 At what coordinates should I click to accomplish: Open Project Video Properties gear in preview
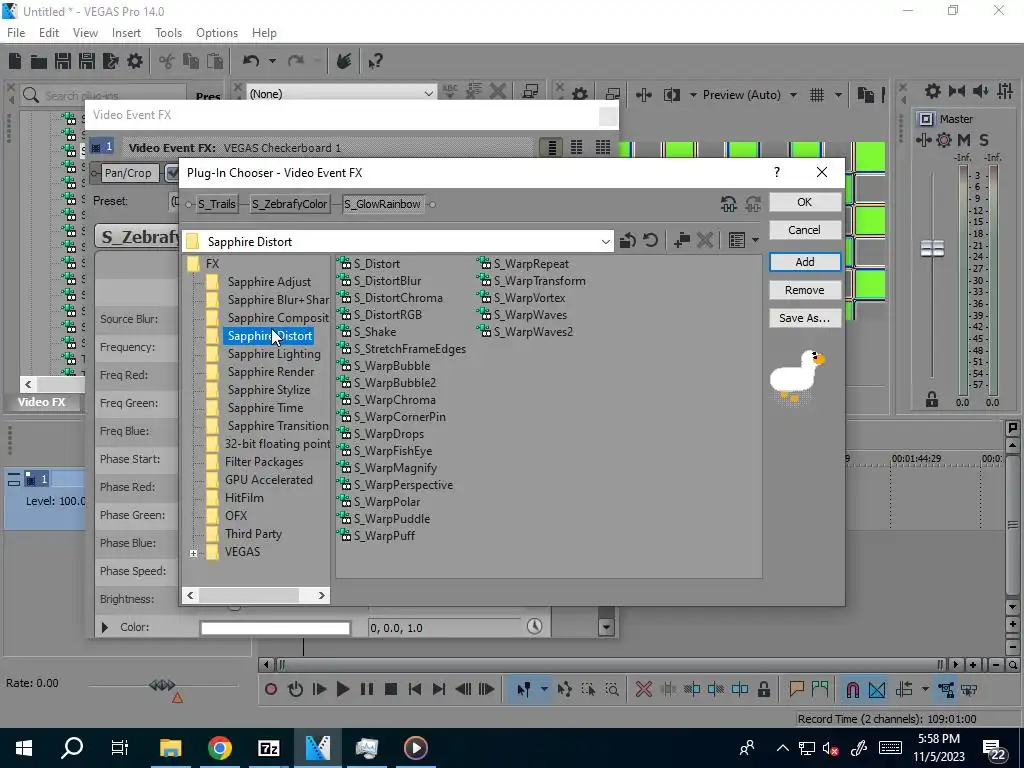579,95
